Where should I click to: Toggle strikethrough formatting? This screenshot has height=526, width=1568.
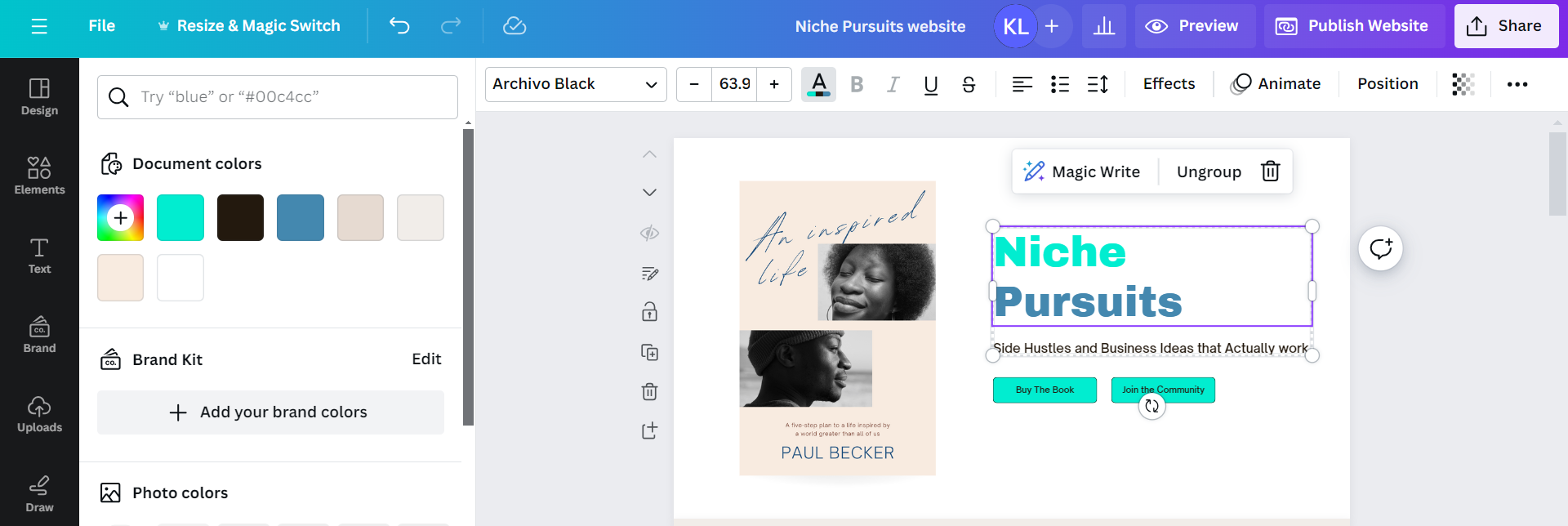pos(969,84)
